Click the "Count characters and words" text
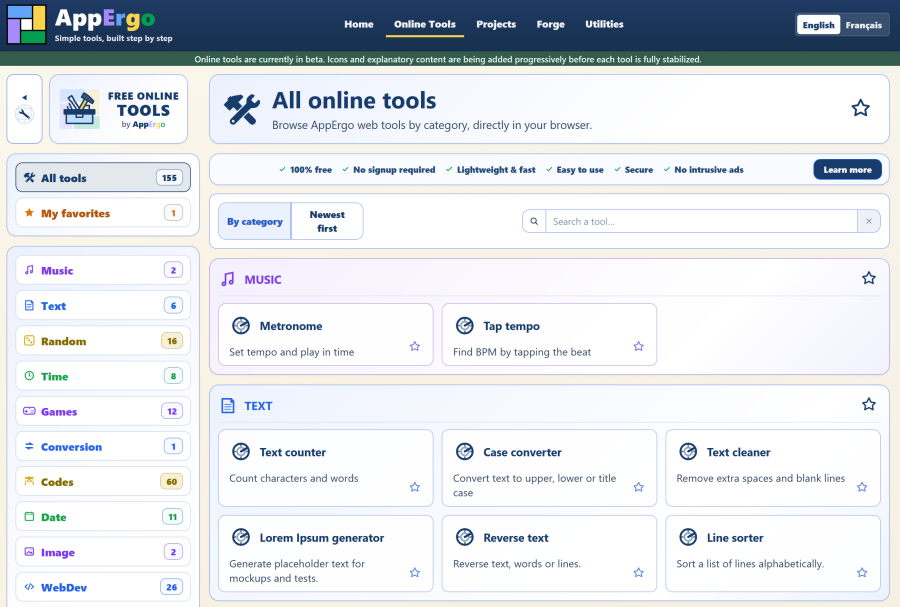The width and height of the screenshot is (900, 607). (294, 478)
